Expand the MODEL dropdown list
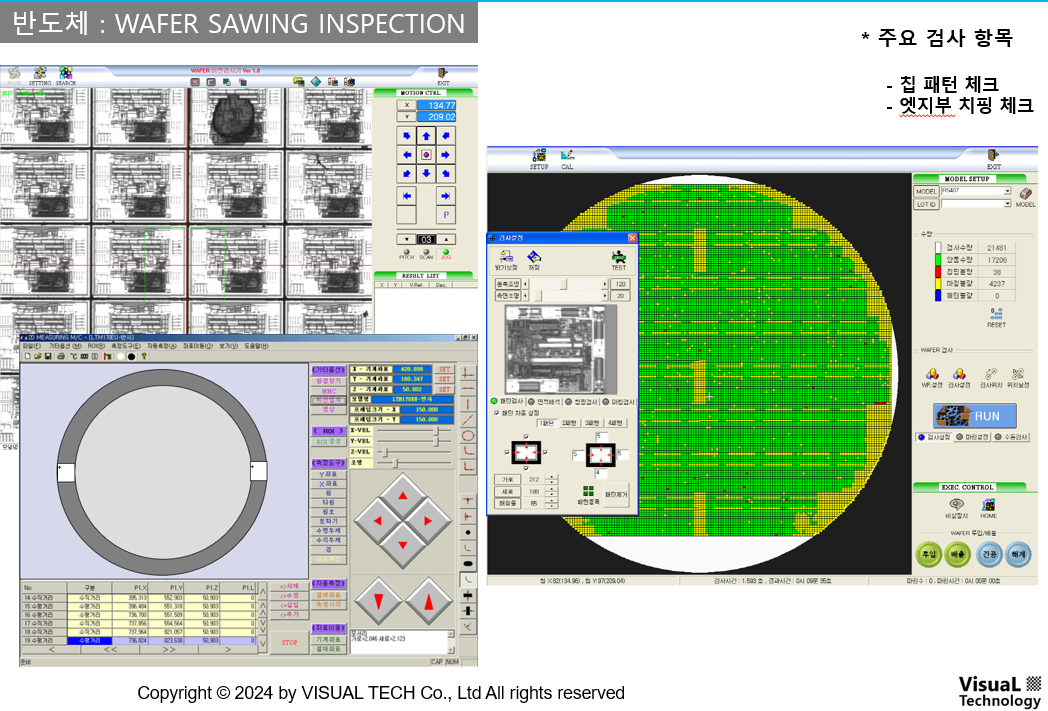This screenshot has height=711, width=1048. tap(1007, 191)
